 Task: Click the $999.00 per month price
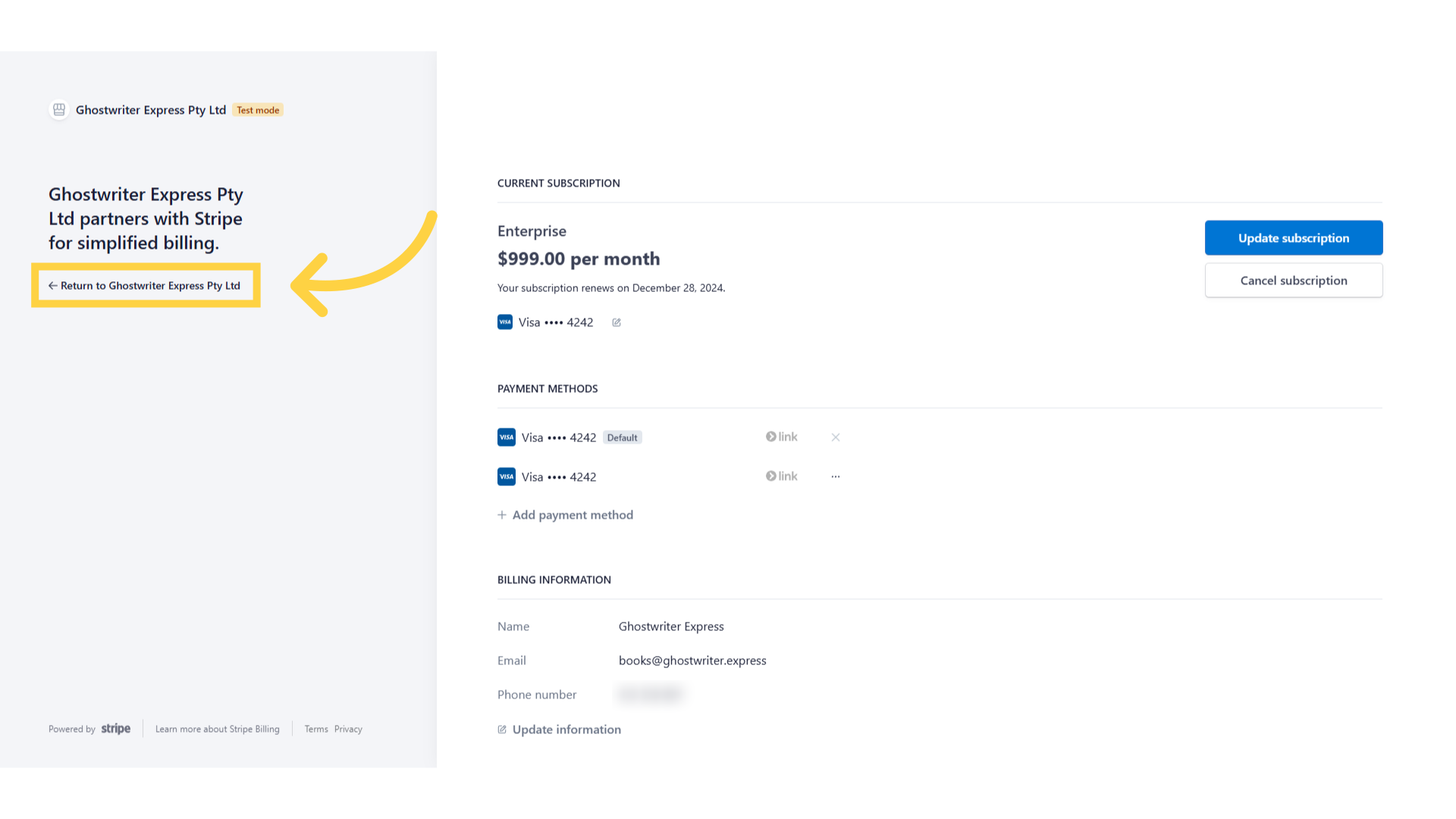coord(579,259)
